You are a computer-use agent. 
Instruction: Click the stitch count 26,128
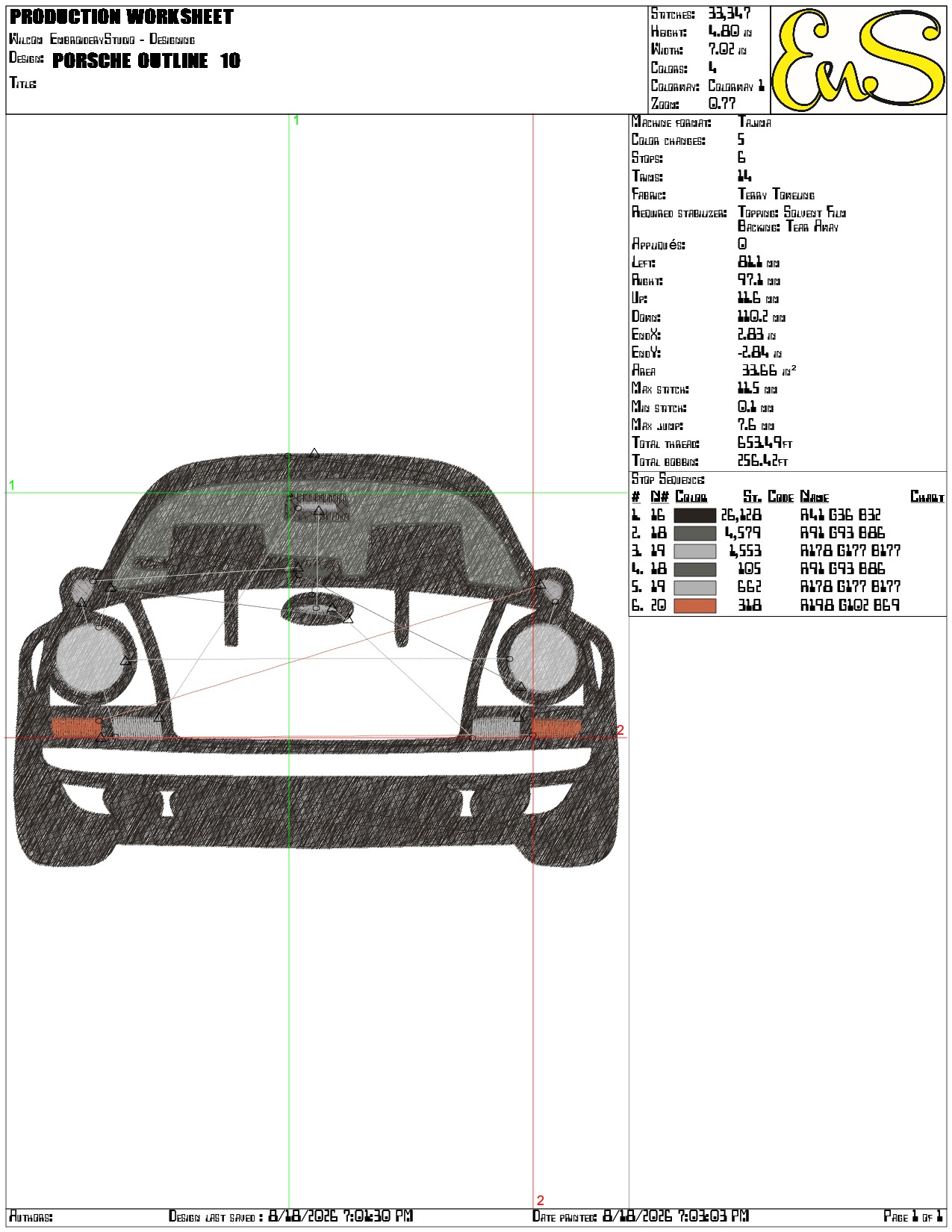click(x=741, y=515)
